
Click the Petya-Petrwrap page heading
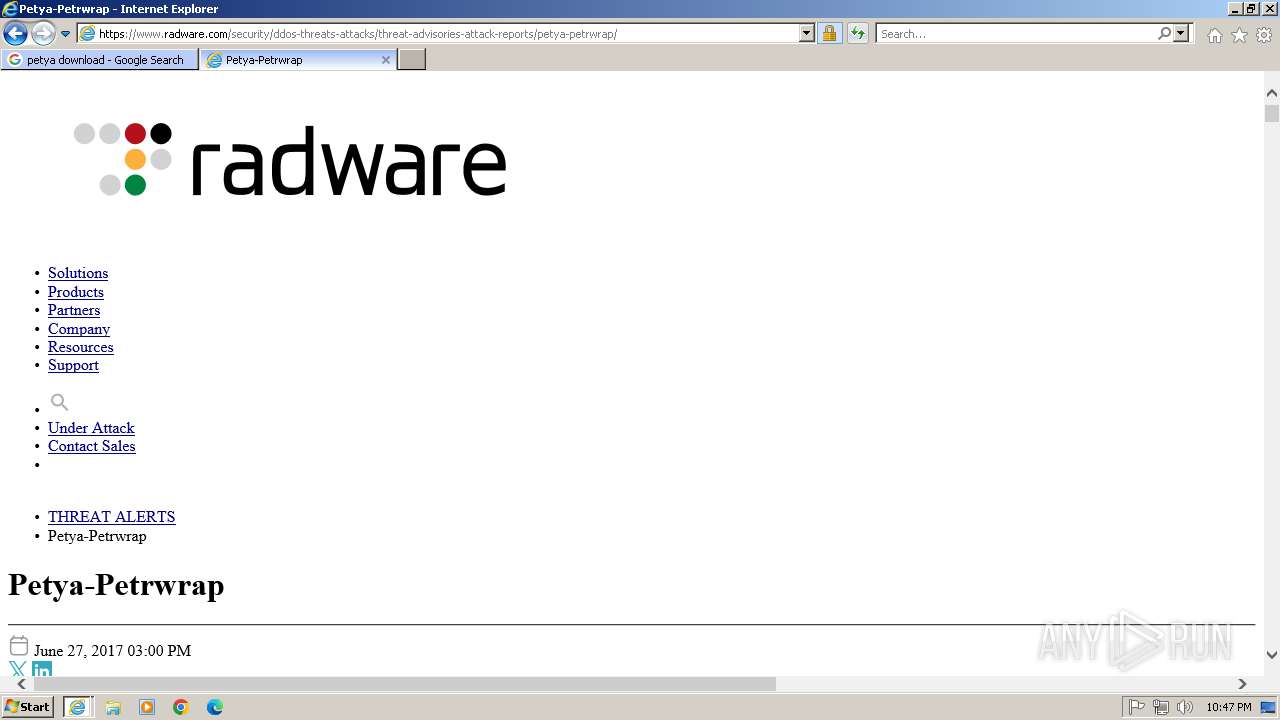[116, 585]
